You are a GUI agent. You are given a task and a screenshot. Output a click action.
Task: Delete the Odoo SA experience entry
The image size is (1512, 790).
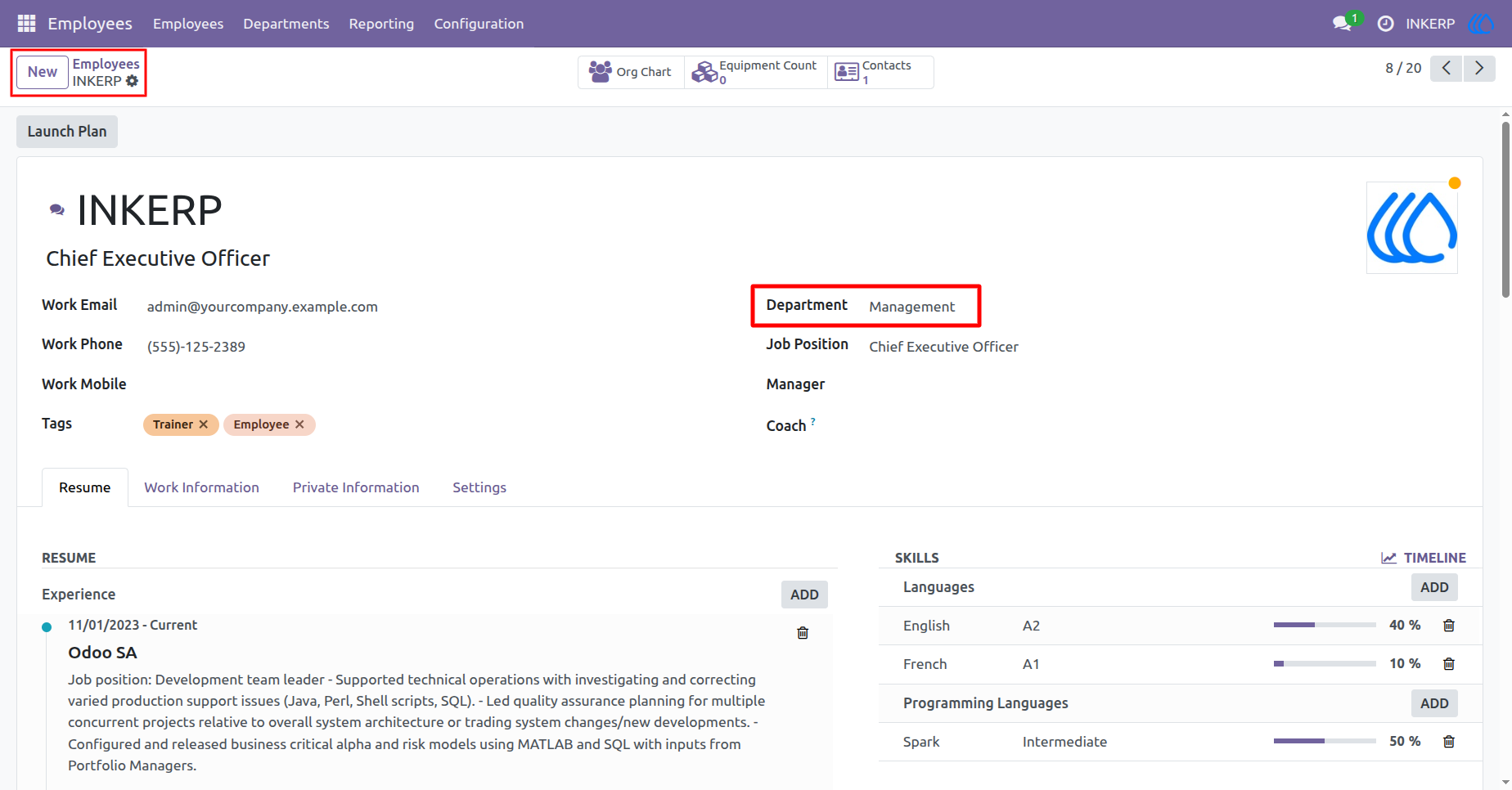803,633
